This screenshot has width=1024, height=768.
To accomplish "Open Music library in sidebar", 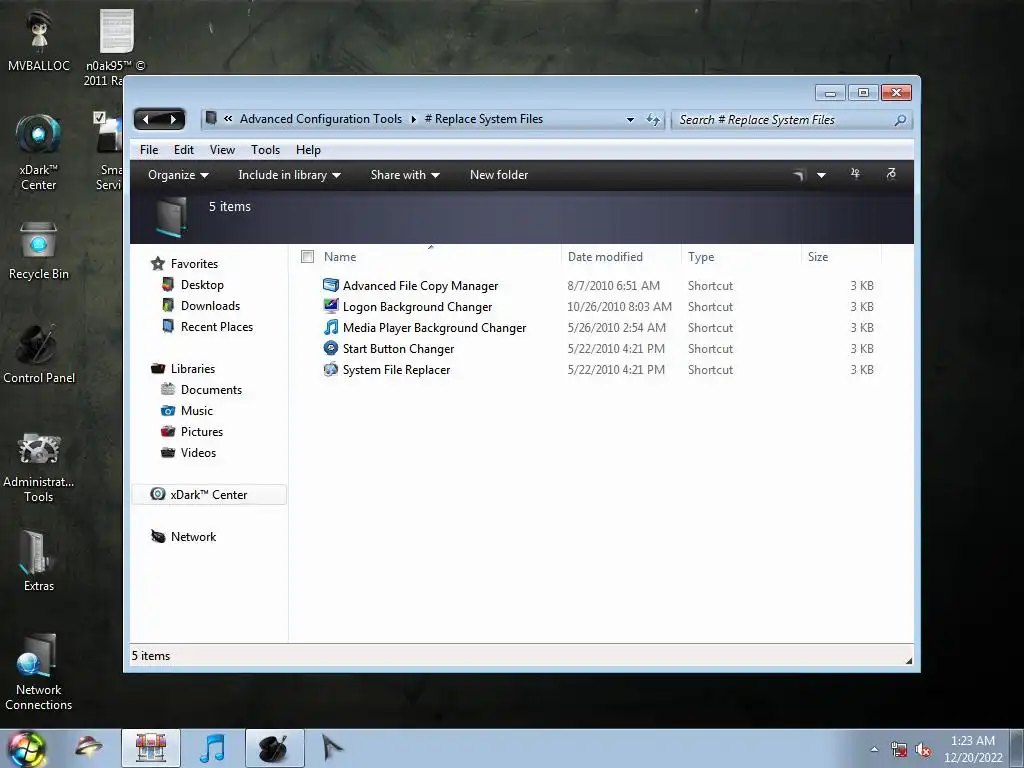I will click(196, 410).
